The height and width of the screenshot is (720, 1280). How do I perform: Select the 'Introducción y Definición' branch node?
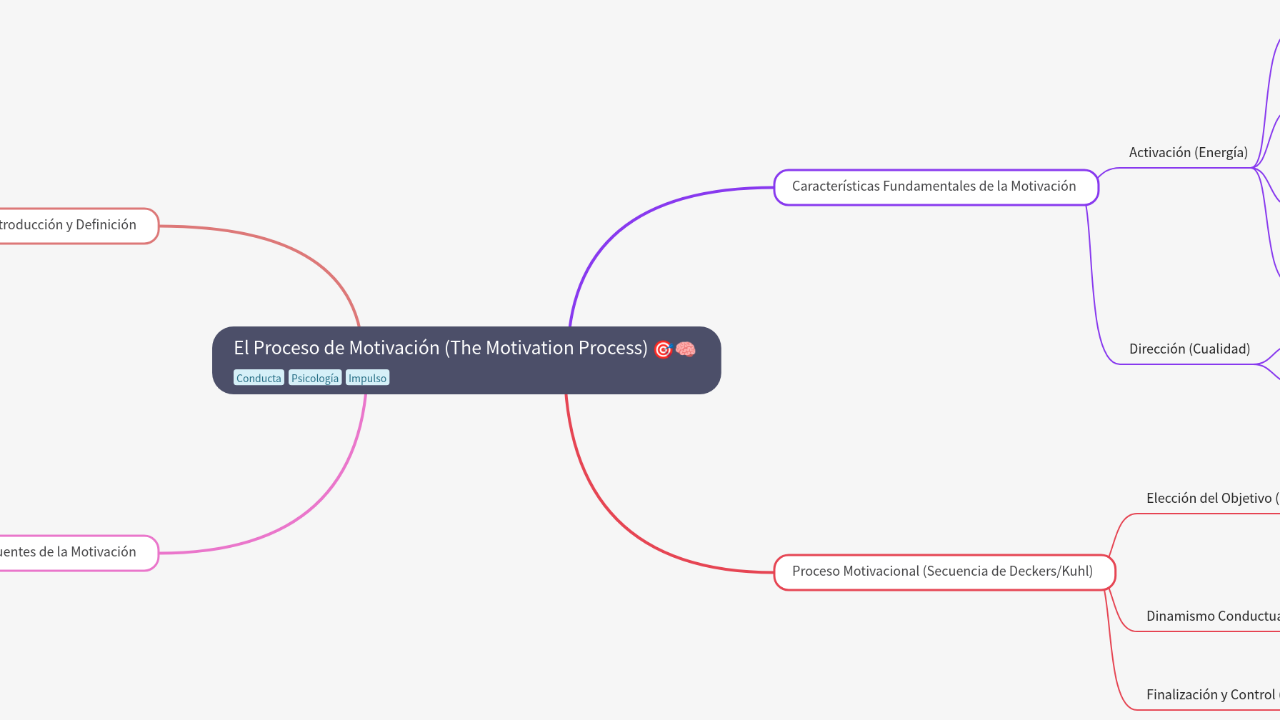pyautogui.click(x=70, y=225)
